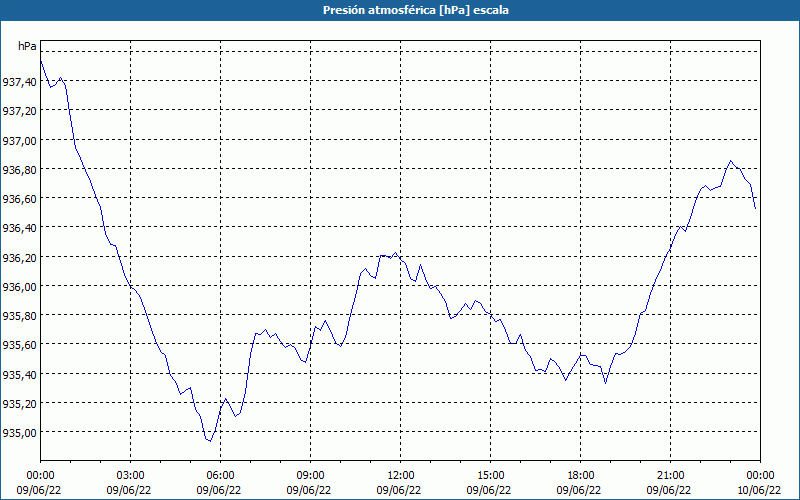Click the 936,40 y-axis value
This screenshot has width=800, height=500.
(x=19, y=228)
